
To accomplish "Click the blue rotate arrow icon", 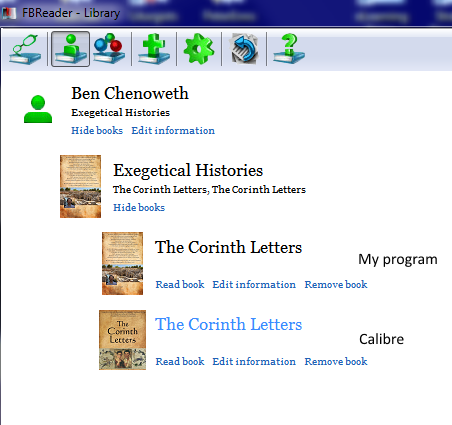I will (x=244, y=49).
